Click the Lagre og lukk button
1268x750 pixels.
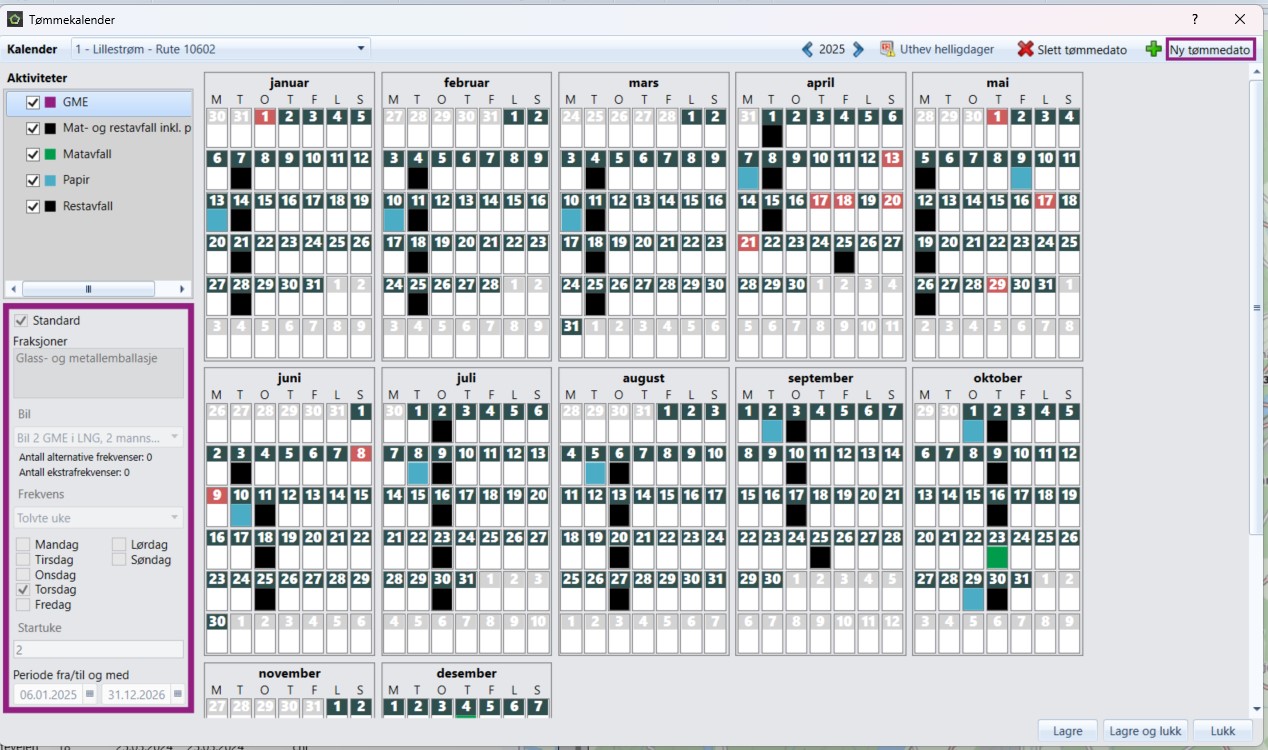point(1145,731)
